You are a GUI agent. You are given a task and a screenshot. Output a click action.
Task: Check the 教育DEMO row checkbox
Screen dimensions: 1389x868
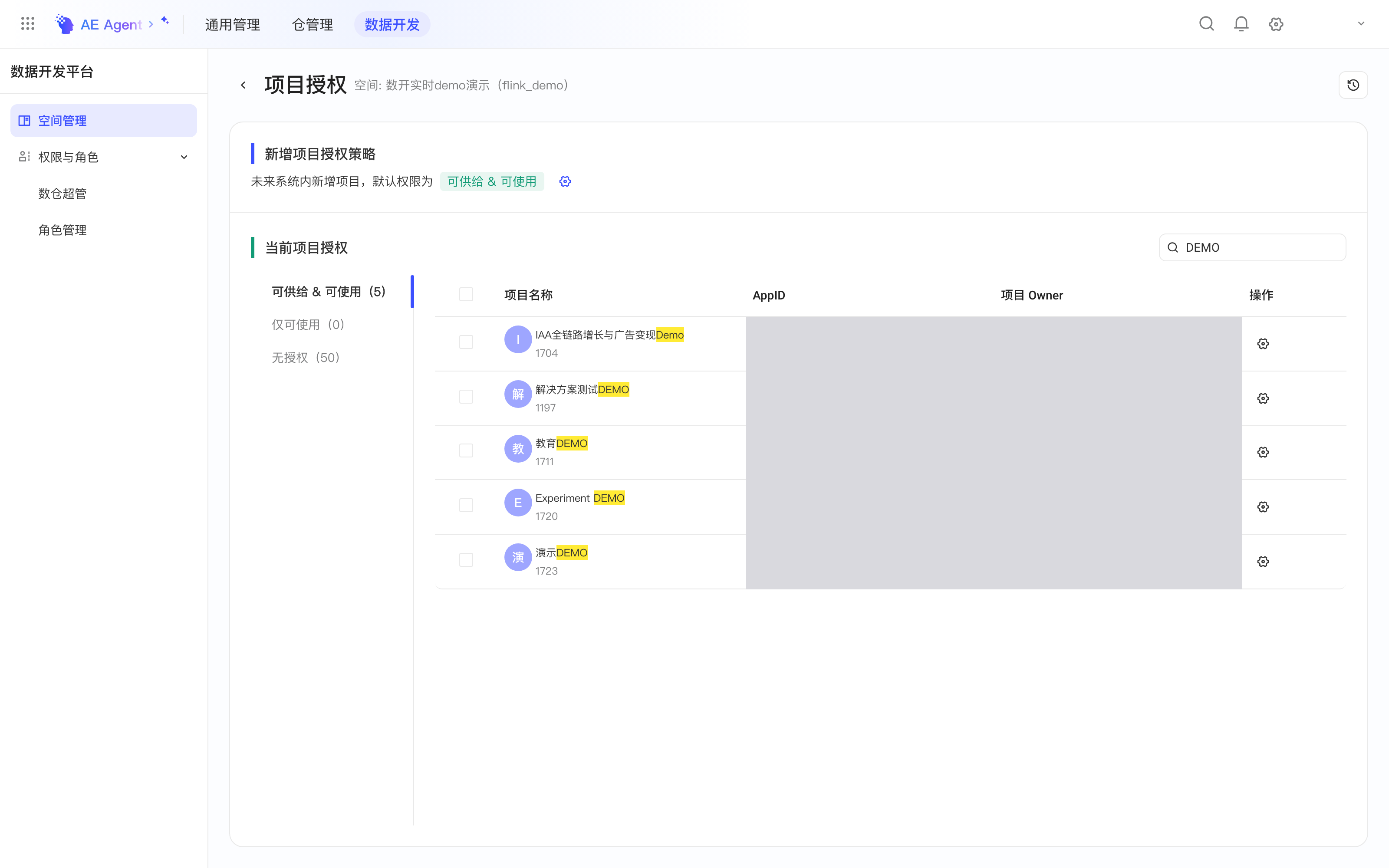point(466,450)
